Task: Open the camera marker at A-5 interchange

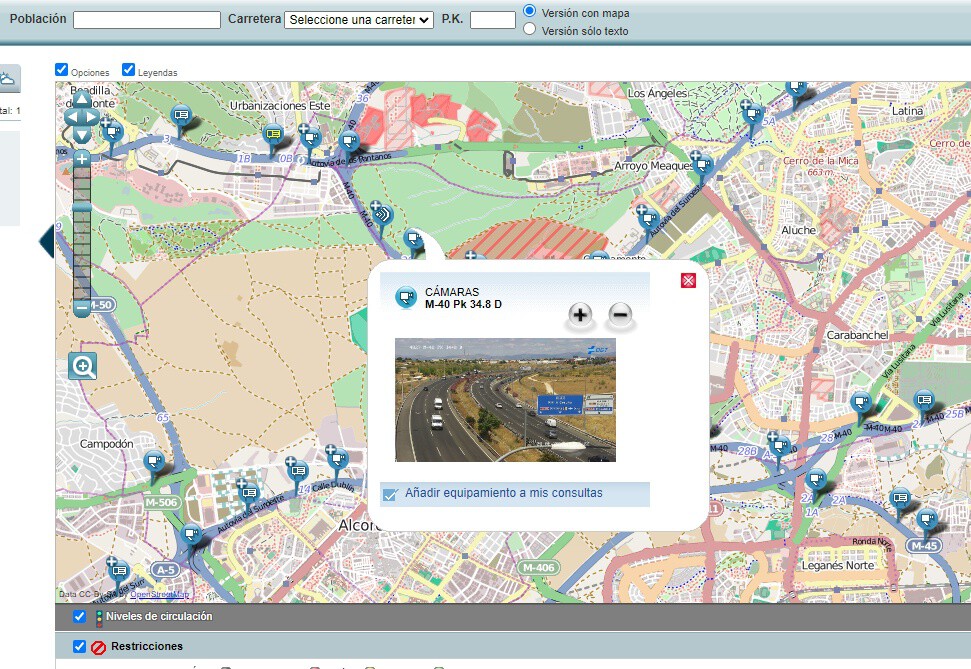Action: tap(191, 535)
